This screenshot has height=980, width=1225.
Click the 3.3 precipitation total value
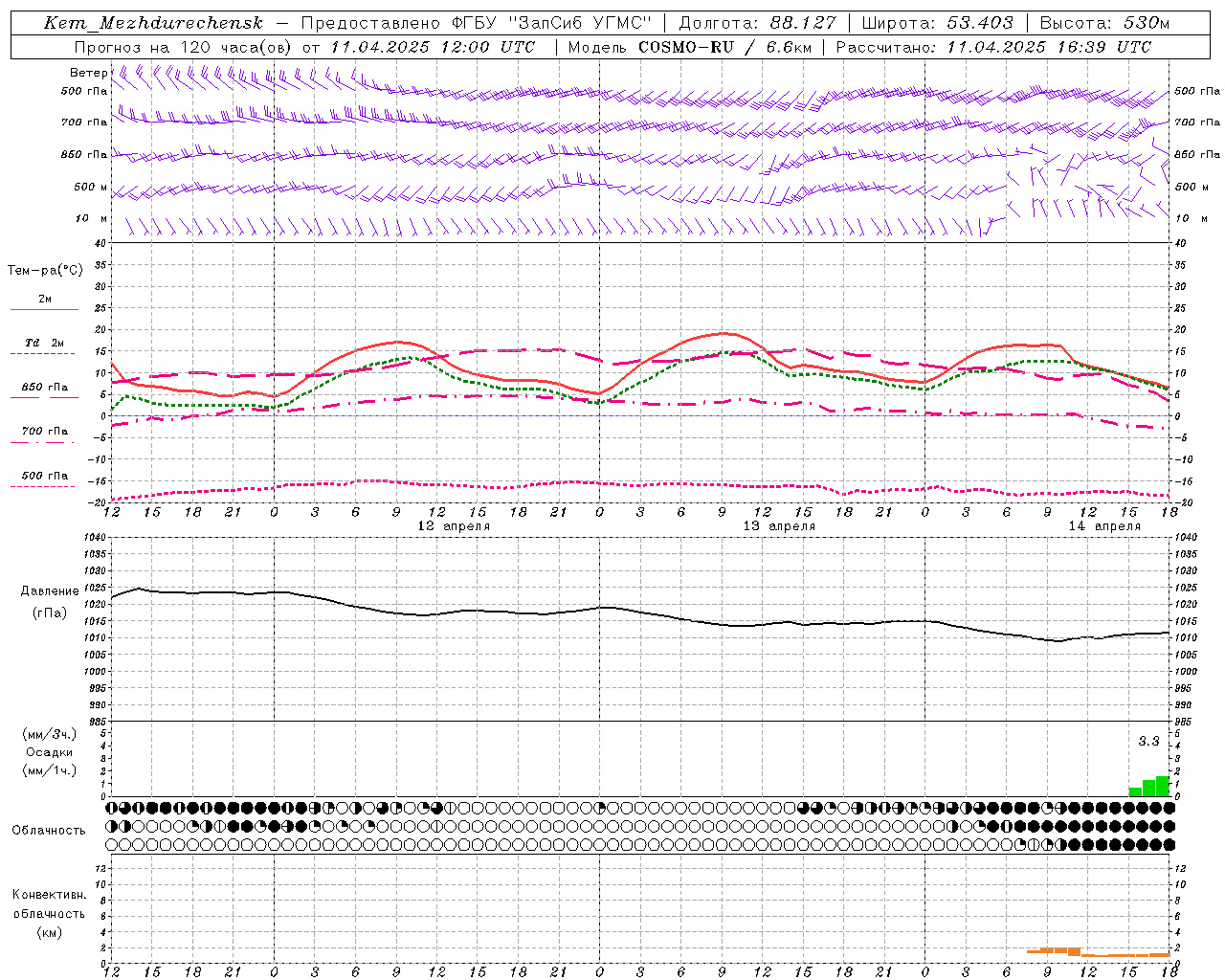[x=1148, y=741]
